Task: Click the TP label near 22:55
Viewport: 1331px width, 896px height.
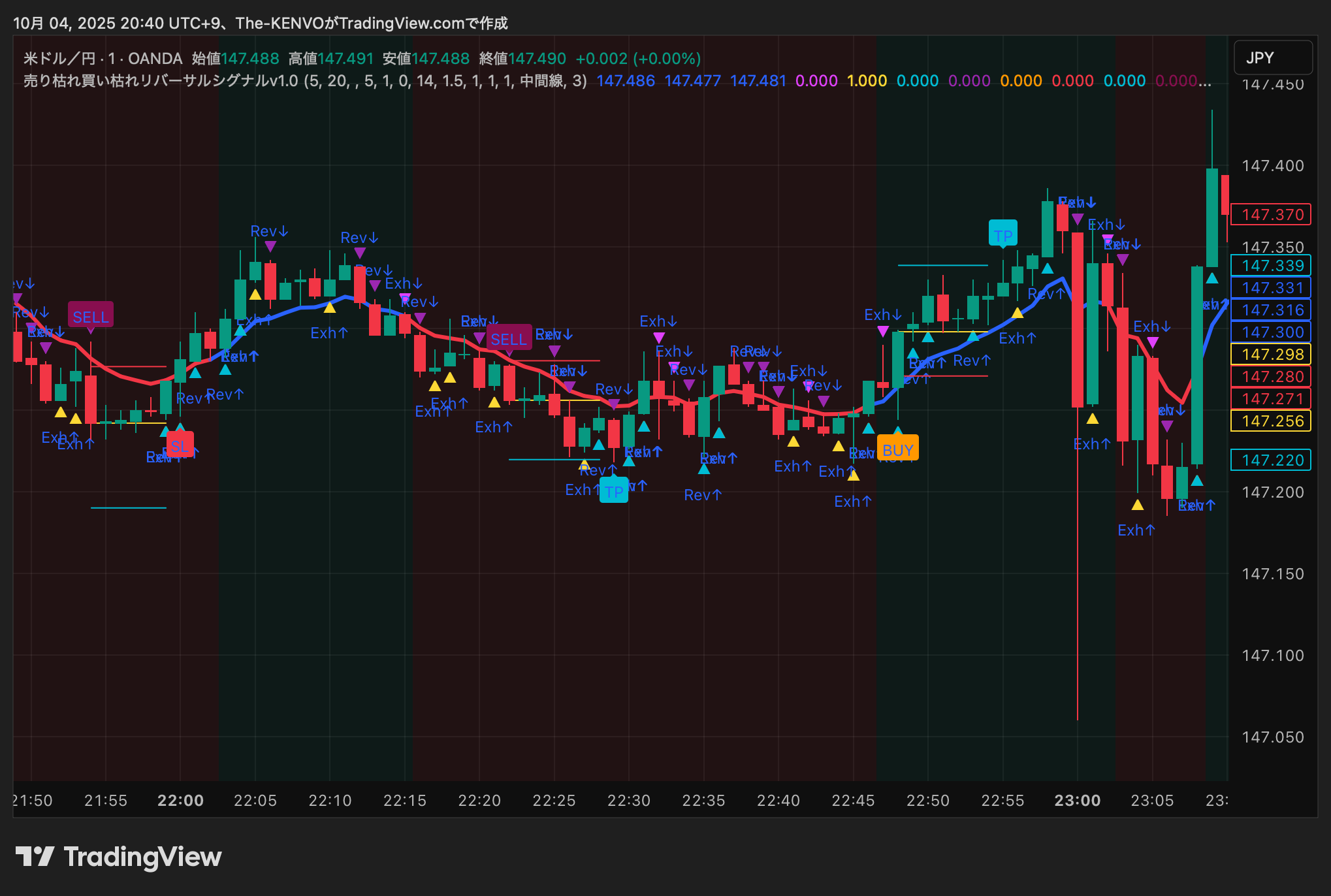Action: (1002, 235)
